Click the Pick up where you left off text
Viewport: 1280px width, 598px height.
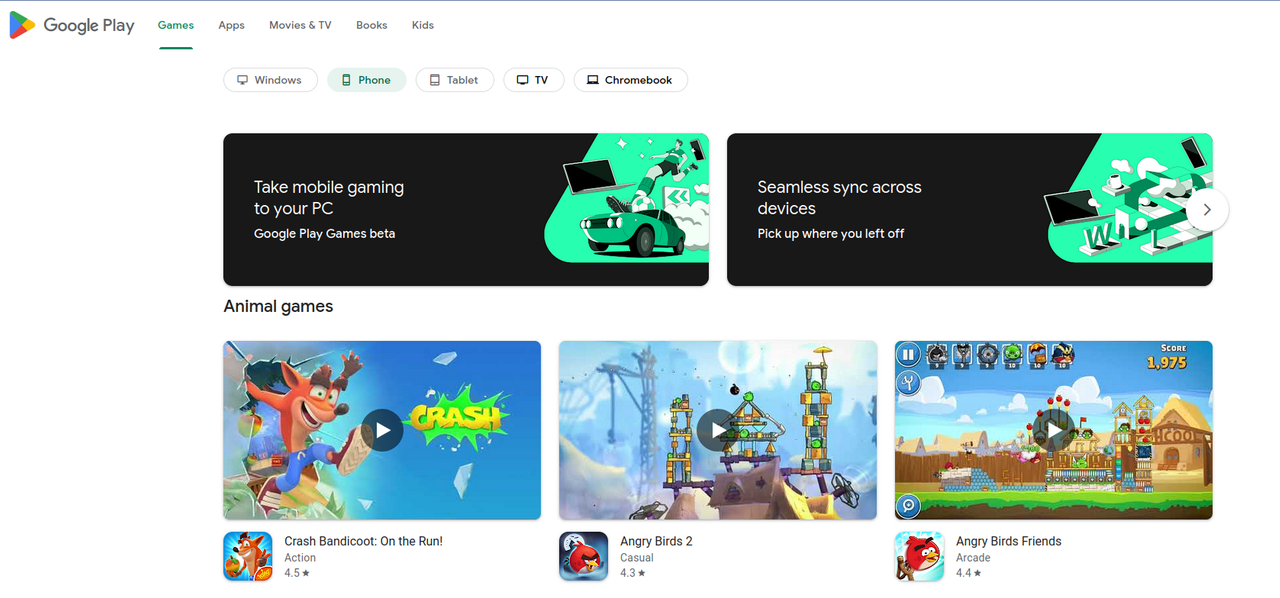[831, 234]
